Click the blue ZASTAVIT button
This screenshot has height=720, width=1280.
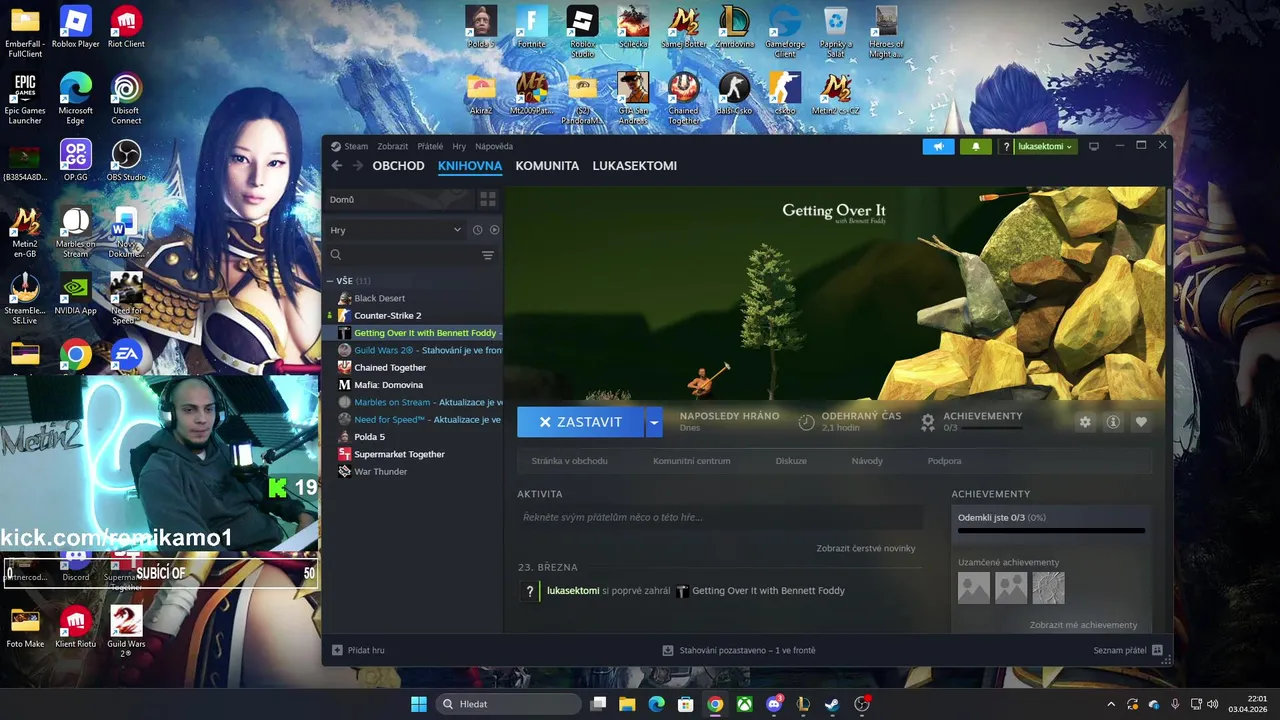[580, 422]
